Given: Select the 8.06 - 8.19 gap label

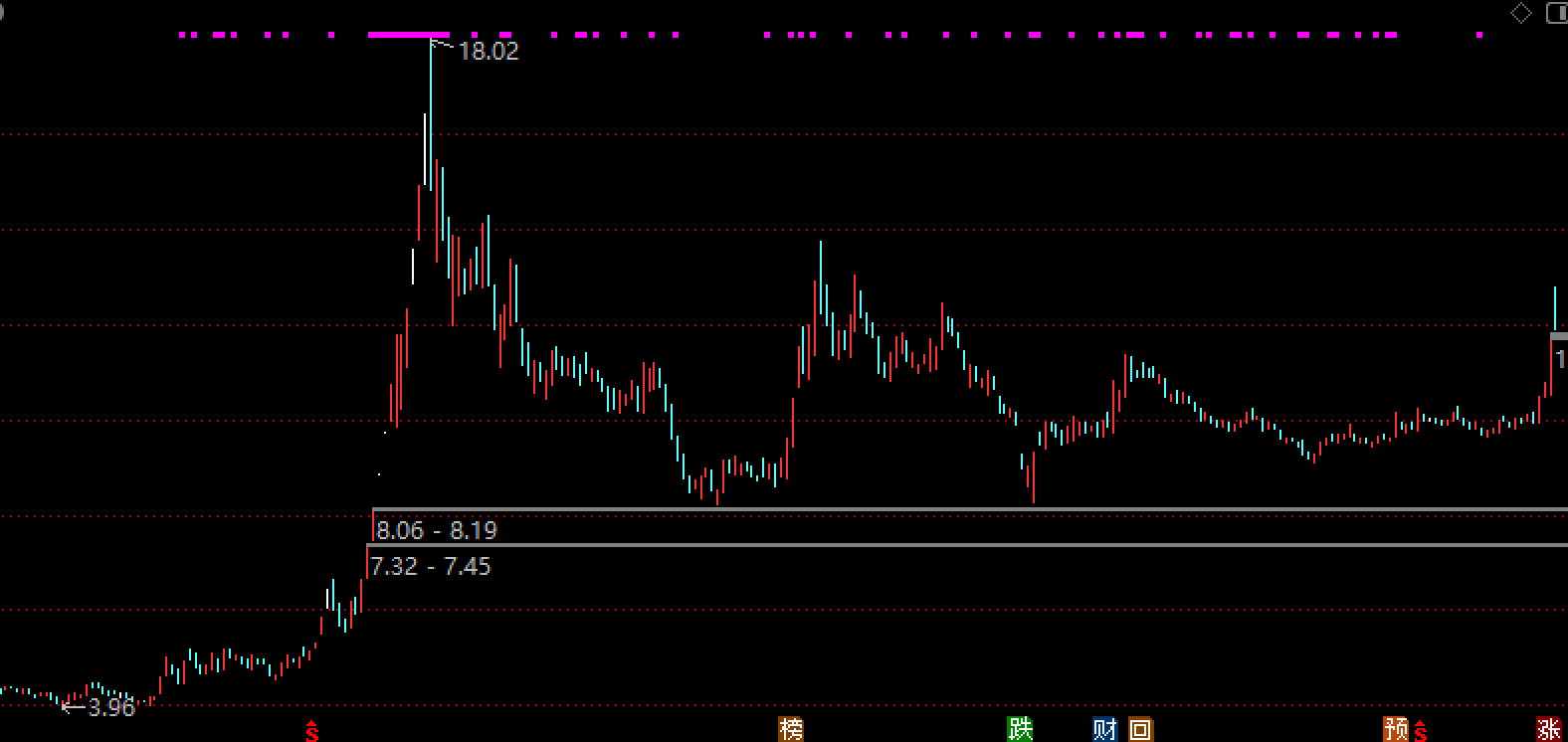Looking at the screenshot, I should [x=436, y=530].
